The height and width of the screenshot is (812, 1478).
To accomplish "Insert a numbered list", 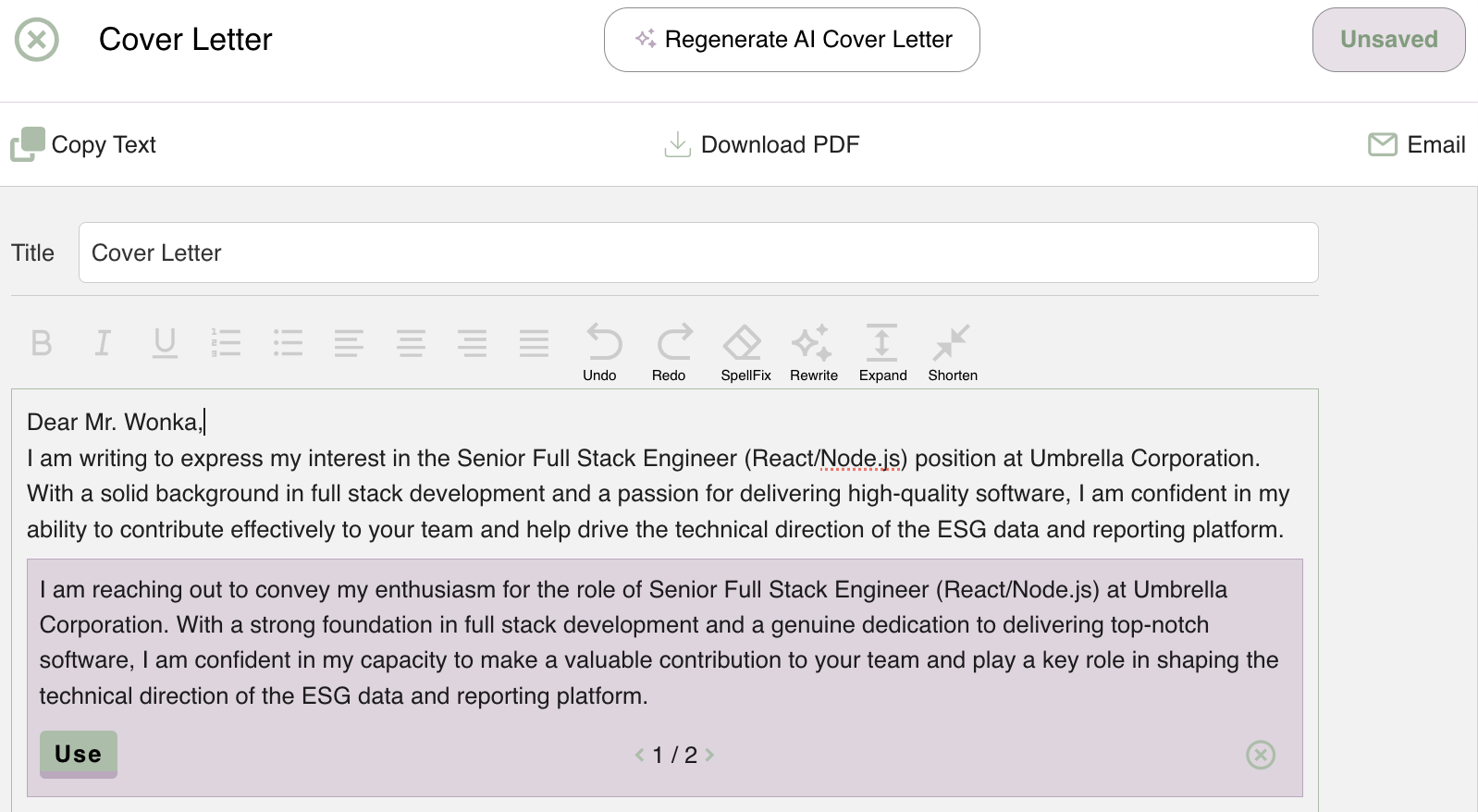I will (x=226, y=343).
